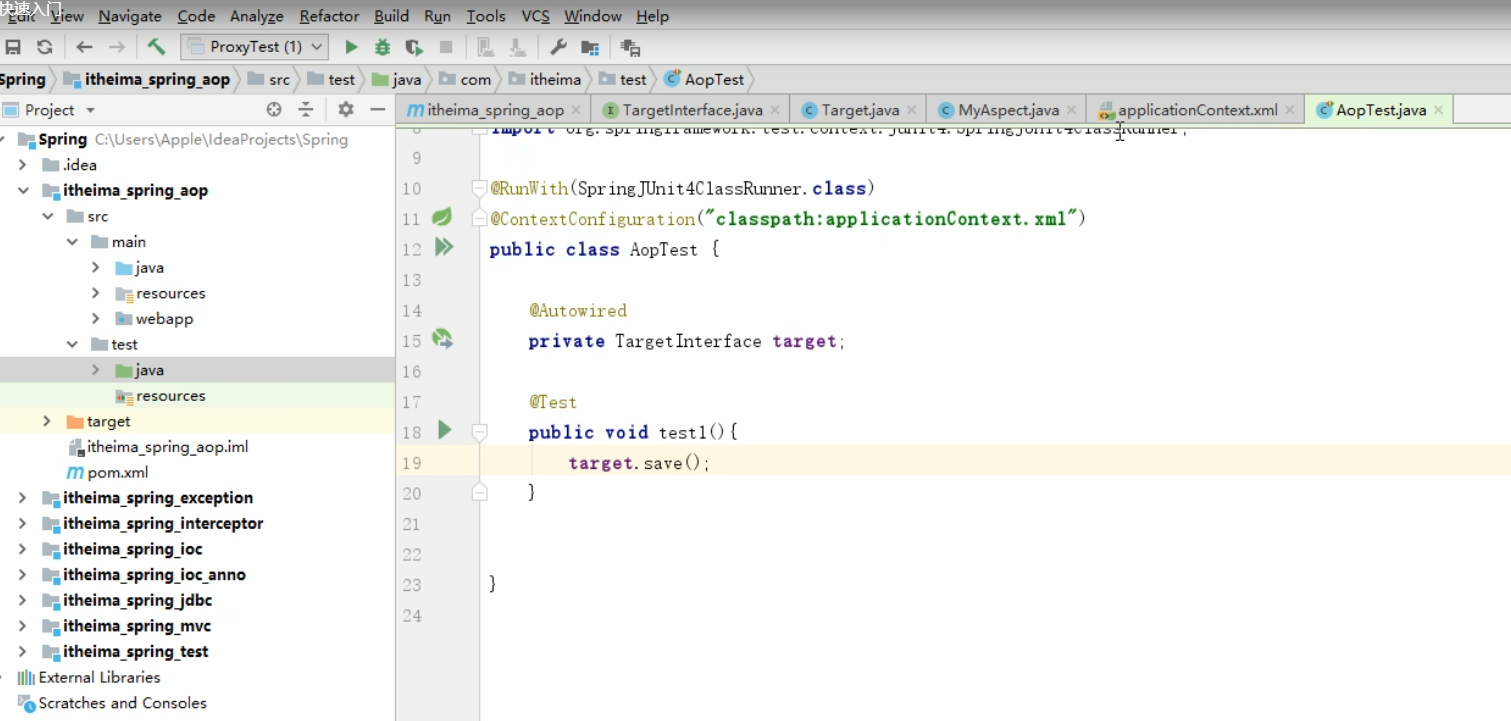Image resolution: width=1511 pixels, height=721 pixels.
Task: Expand the target folder in the tree
Action: [47, 422]
